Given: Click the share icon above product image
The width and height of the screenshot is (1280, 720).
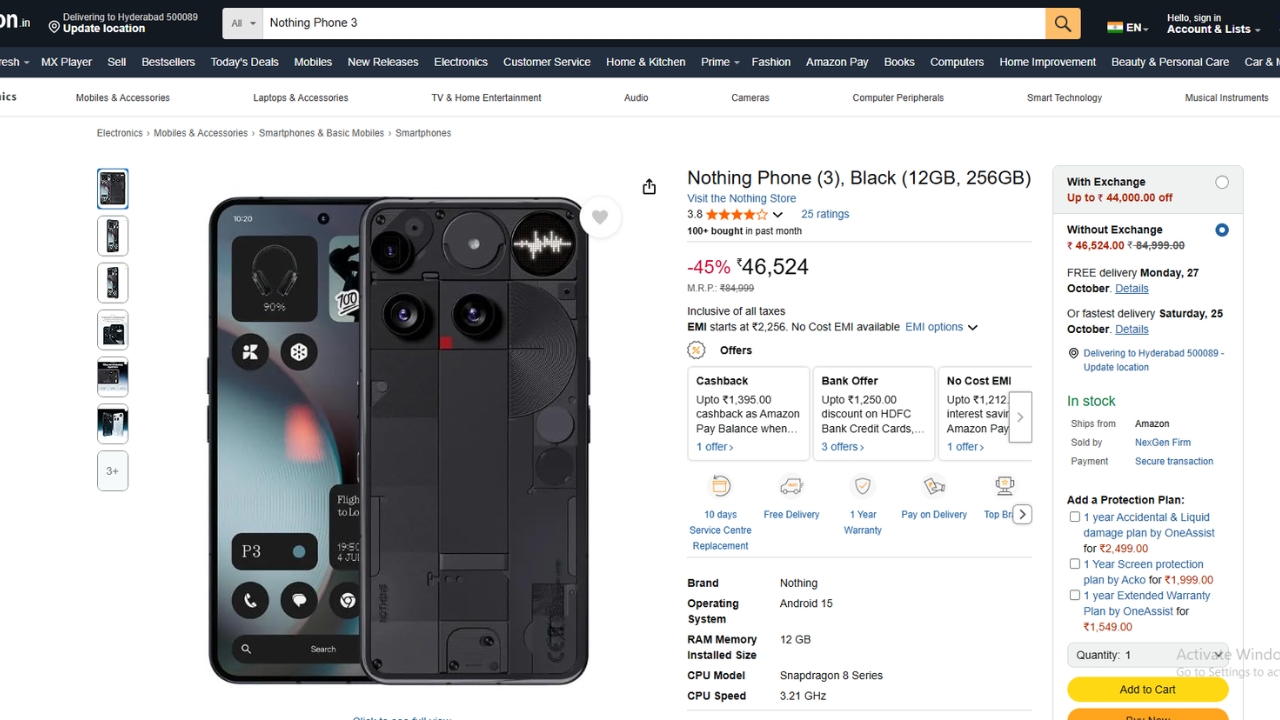Looking at the screenshot, I should [x=649, y=187].
